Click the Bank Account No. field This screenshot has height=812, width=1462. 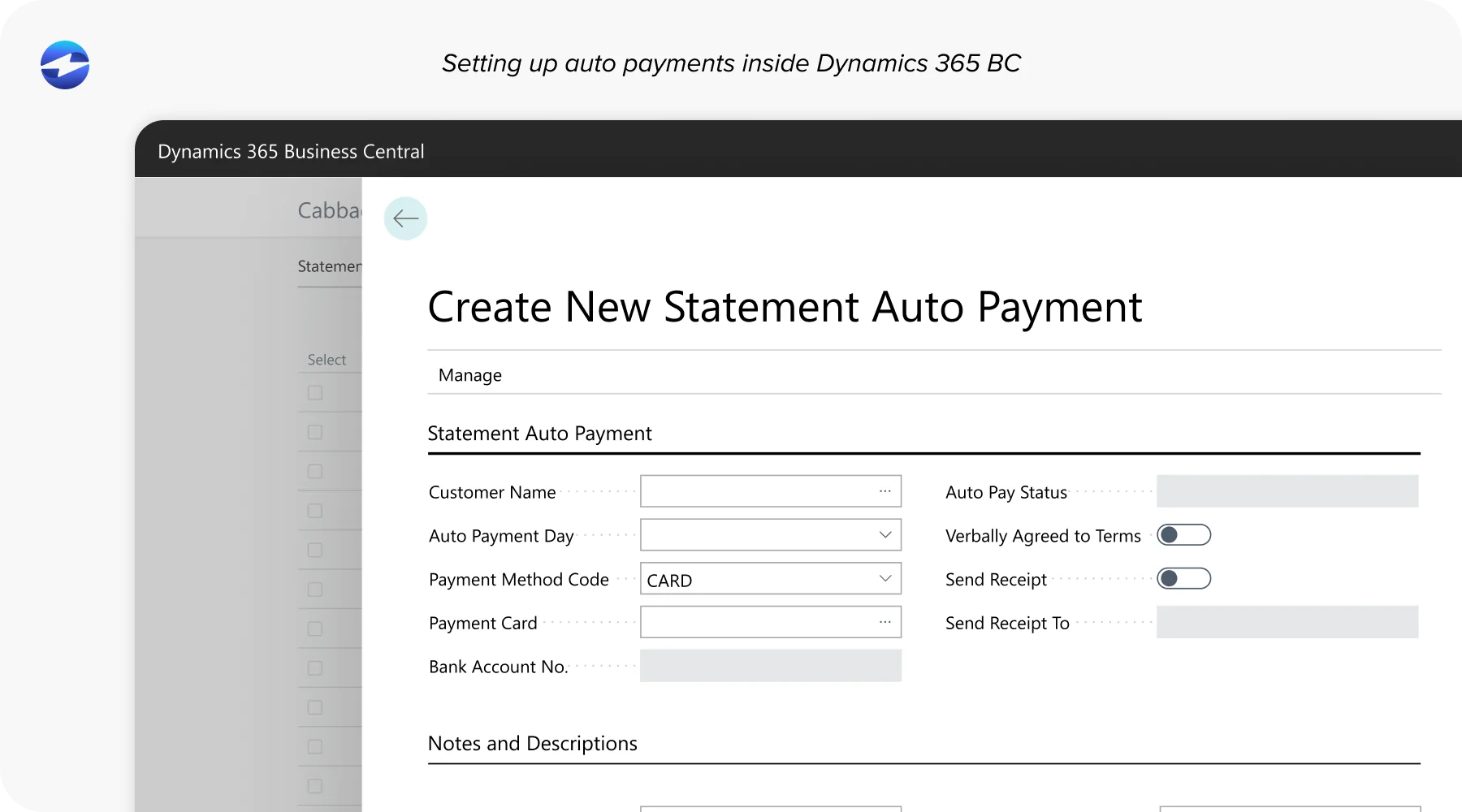771,666
